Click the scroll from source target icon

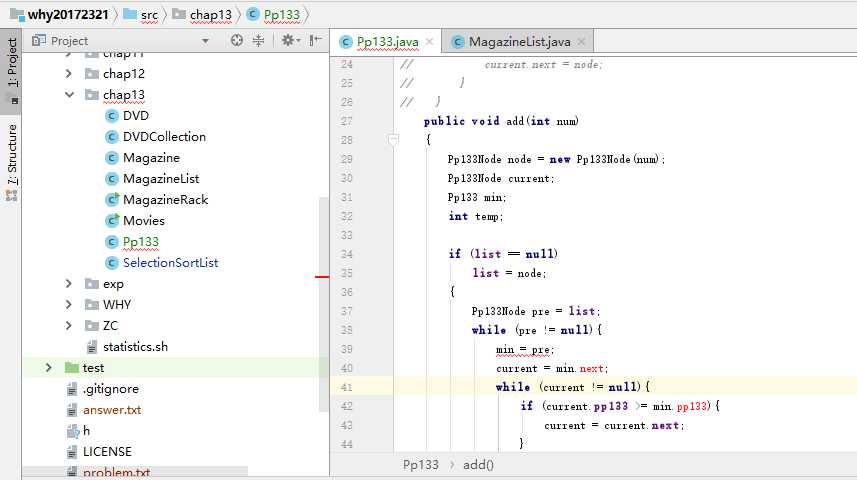pos(237,41)
